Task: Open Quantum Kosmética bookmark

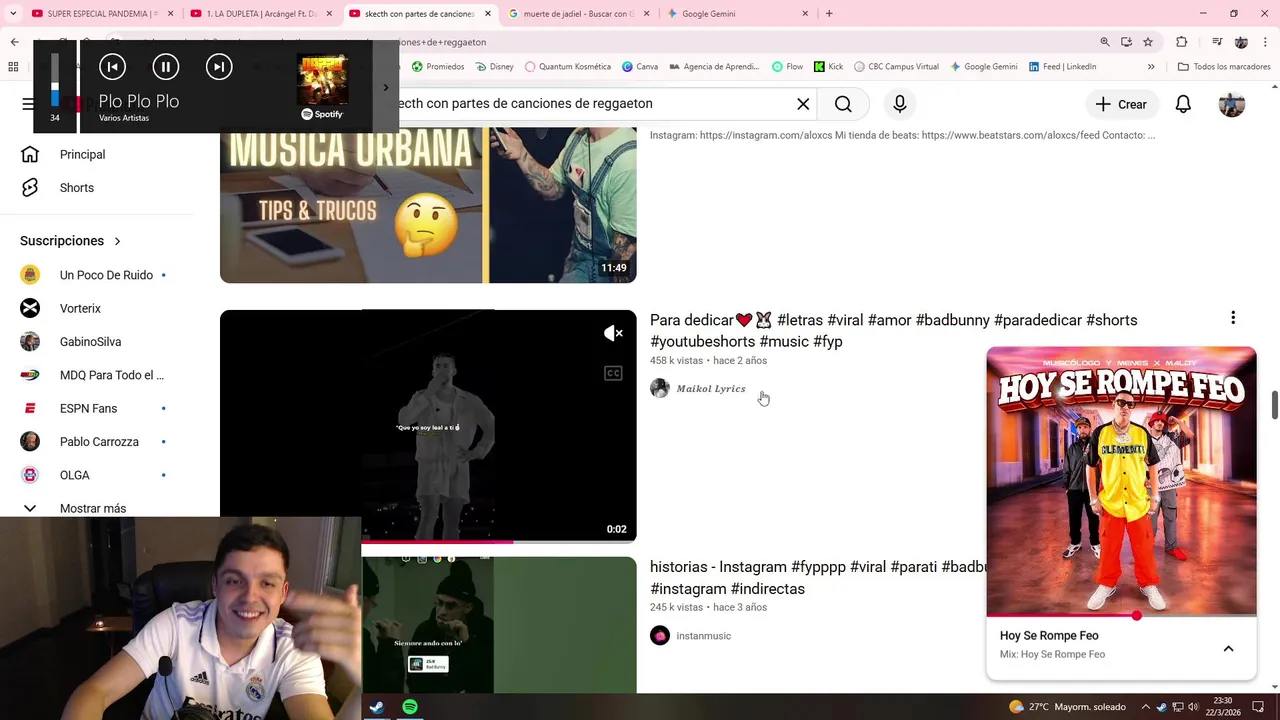Action: tap(567, 67)
